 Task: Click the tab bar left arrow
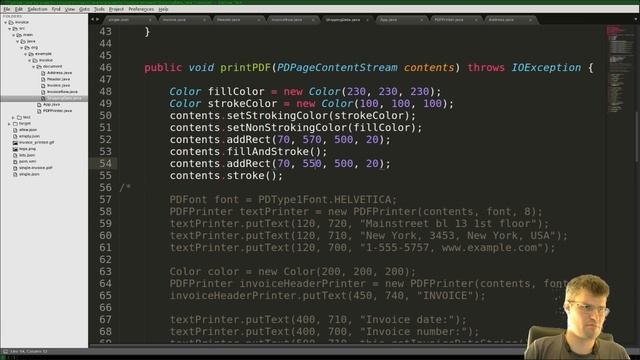point(93,19)
